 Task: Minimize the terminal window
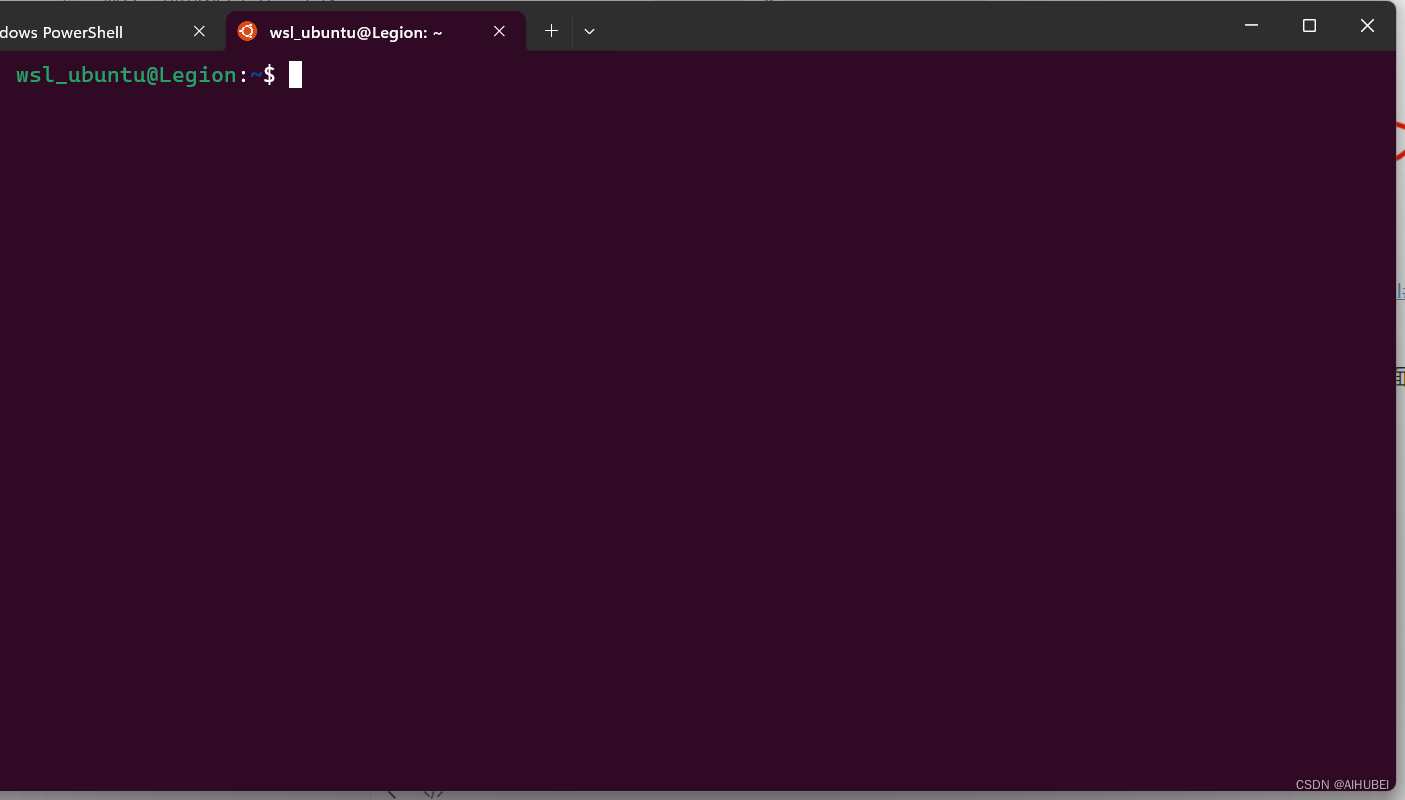coord(1251,26)
